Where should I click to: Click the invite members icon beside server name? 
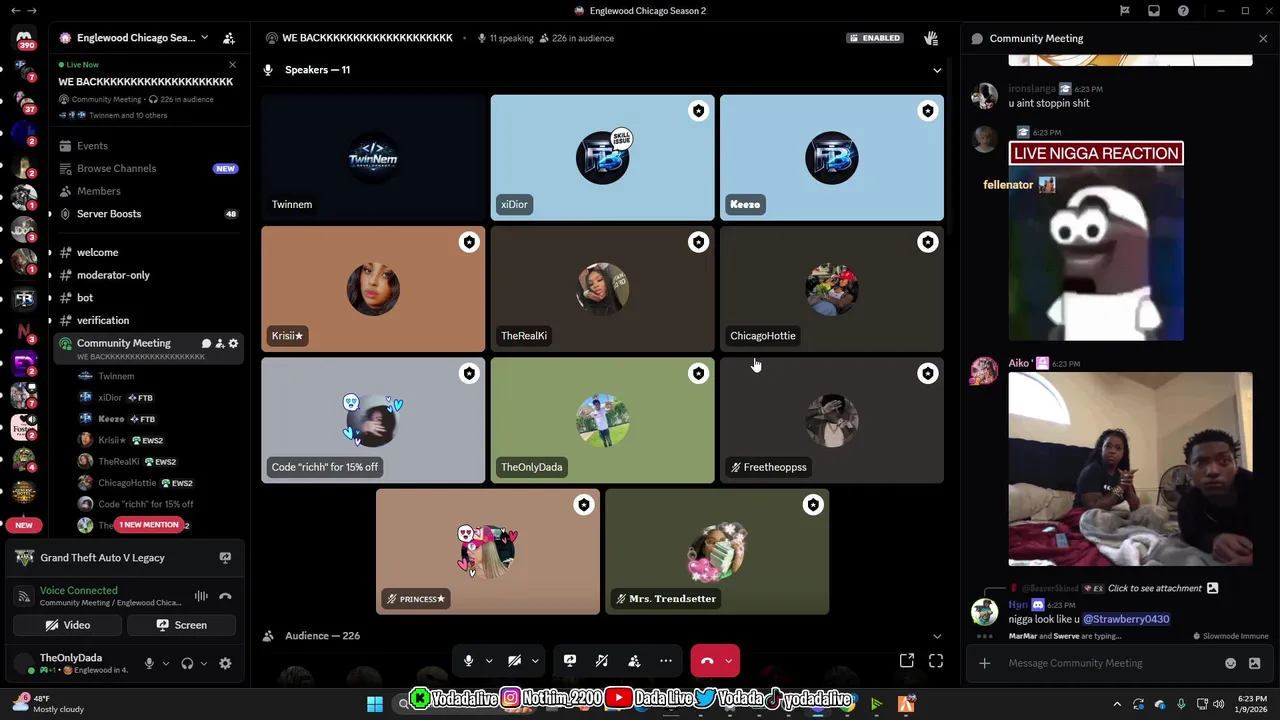click(x=229, y=38)
